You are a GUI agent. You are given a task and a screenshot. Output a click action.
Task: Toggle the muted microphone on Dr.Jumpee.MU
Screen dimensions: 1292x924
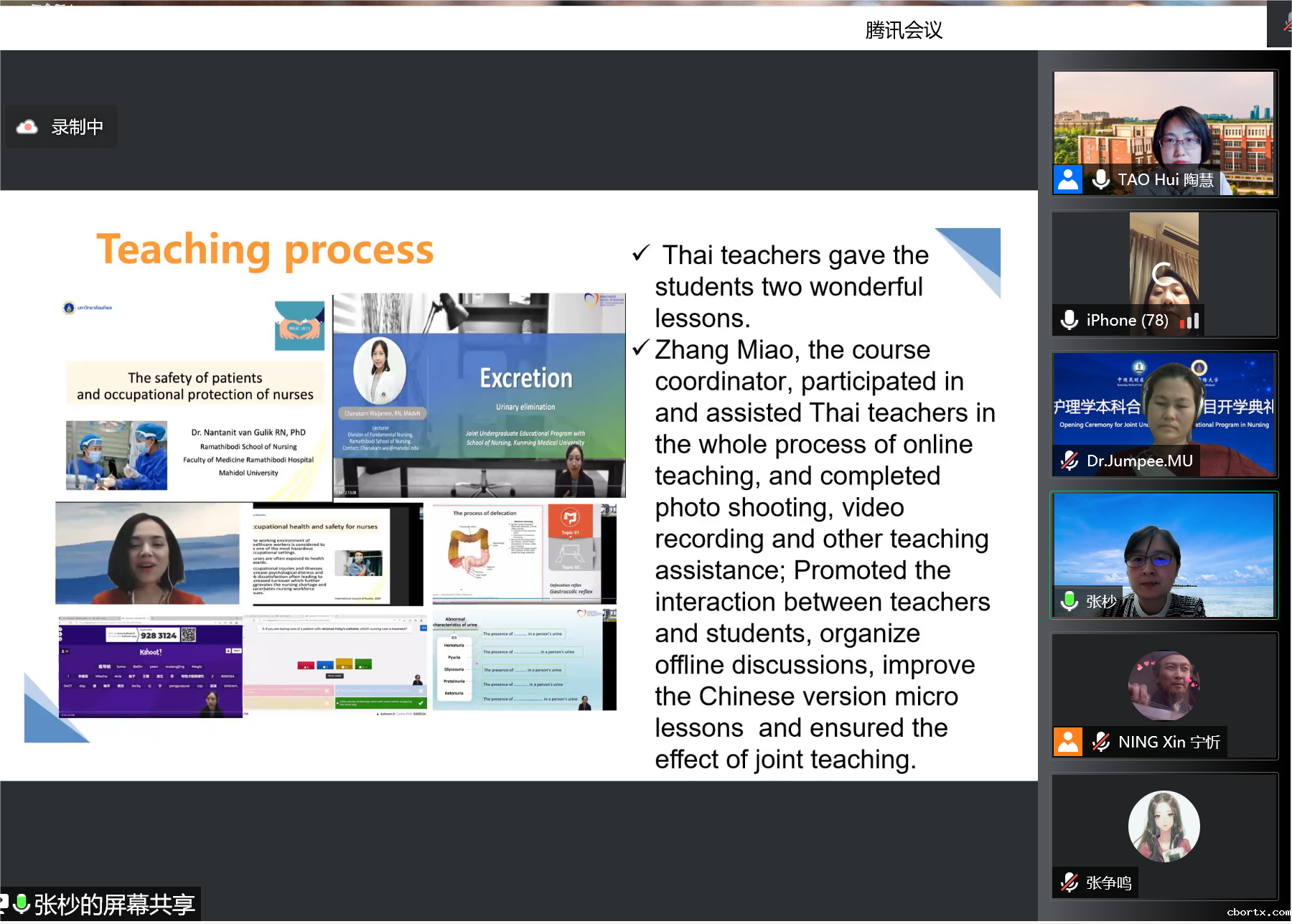point(1069,461)
